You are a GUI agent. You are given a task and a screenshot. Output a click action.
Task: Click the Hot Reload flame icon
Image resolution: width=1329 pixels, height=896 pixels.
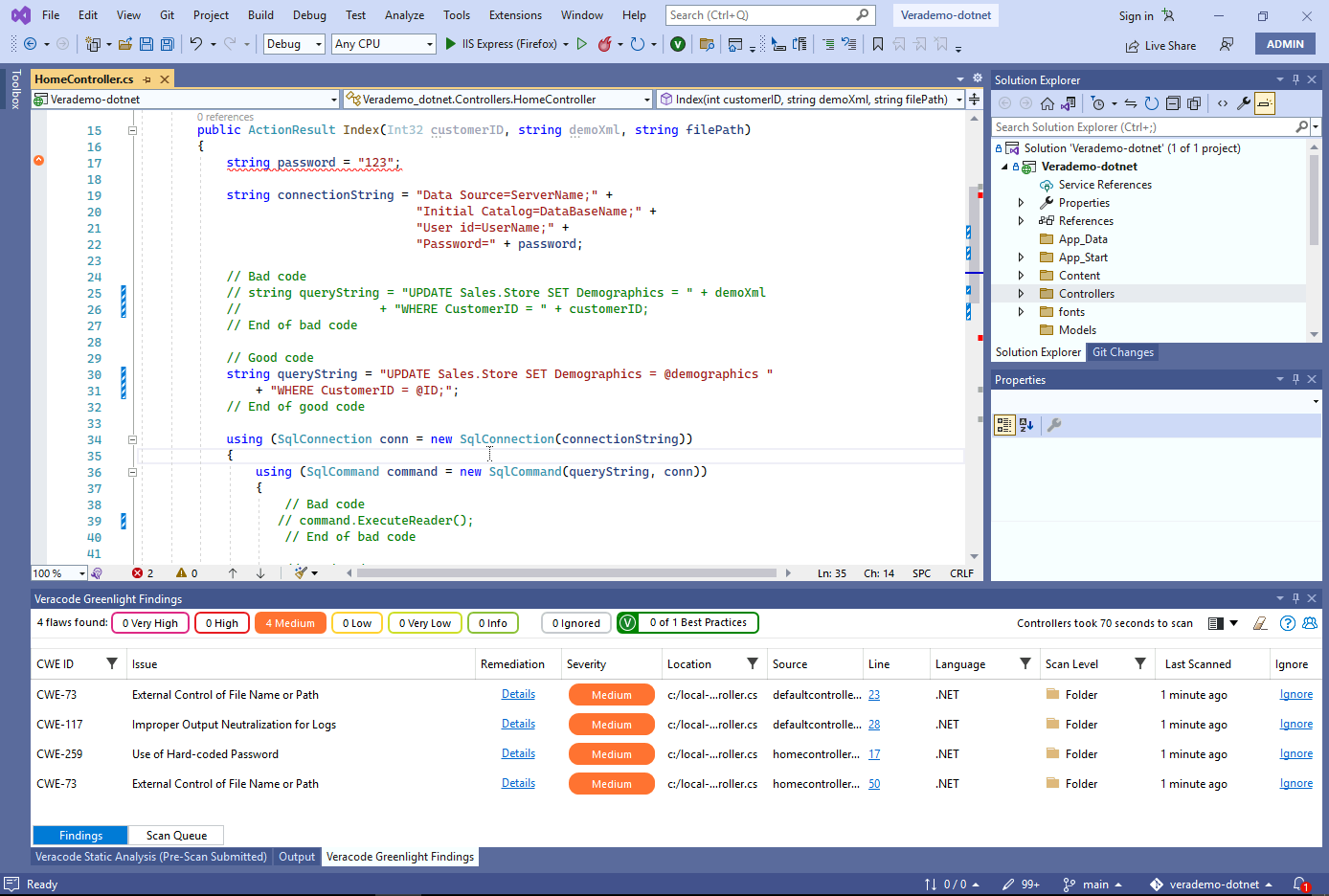click(x=605, y=44)
